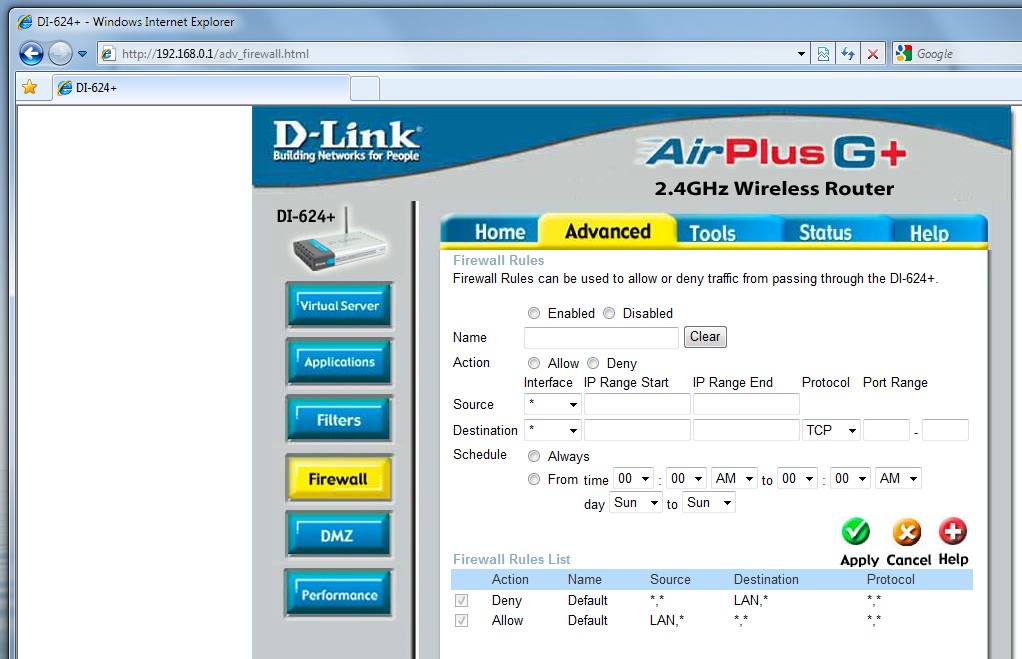This screenshot has width=1022, height=659.
Task: Click the rule Name text field
Action: 601,337
